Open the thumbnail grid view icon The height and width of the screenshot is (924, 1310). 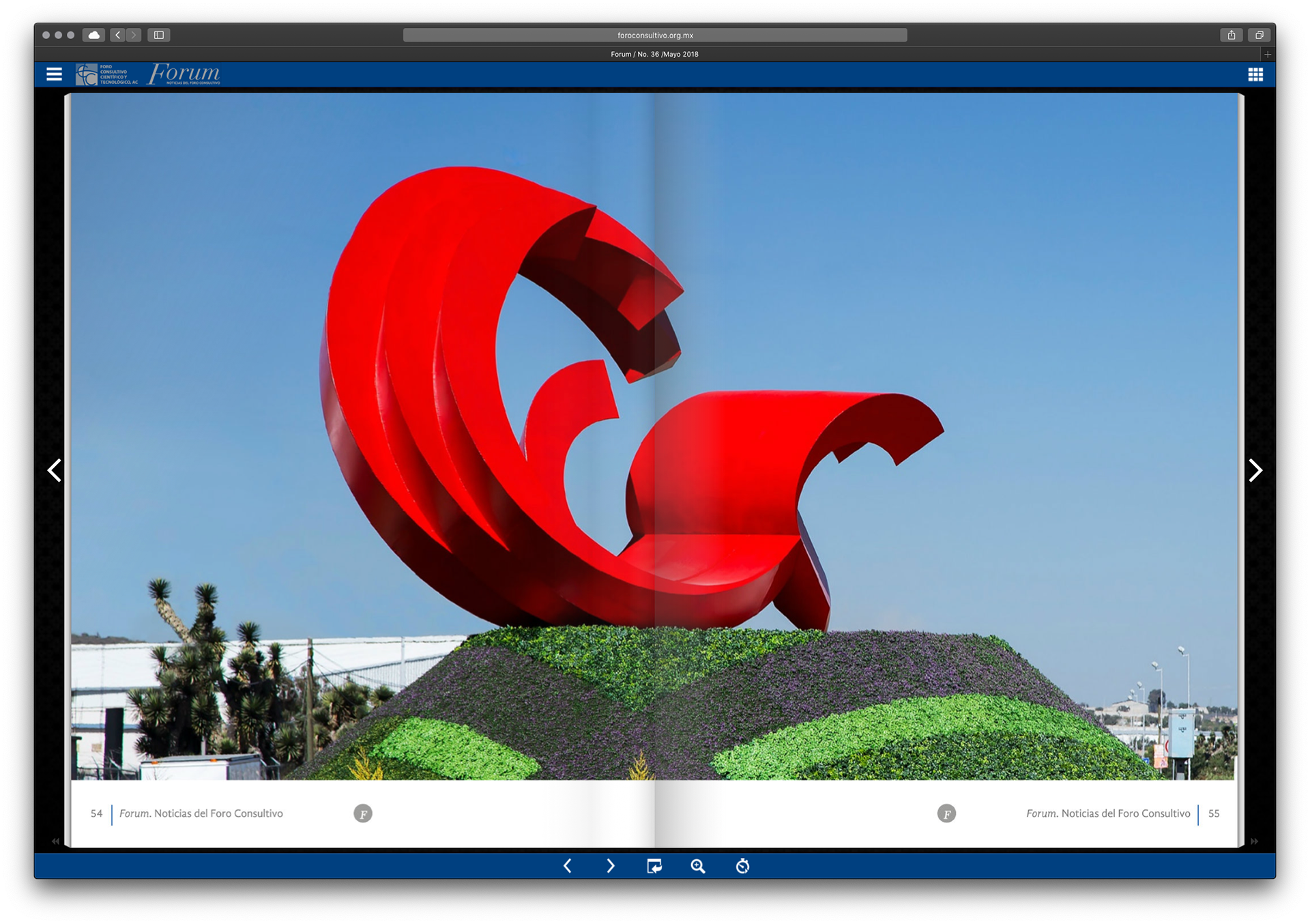(1255, 74)
